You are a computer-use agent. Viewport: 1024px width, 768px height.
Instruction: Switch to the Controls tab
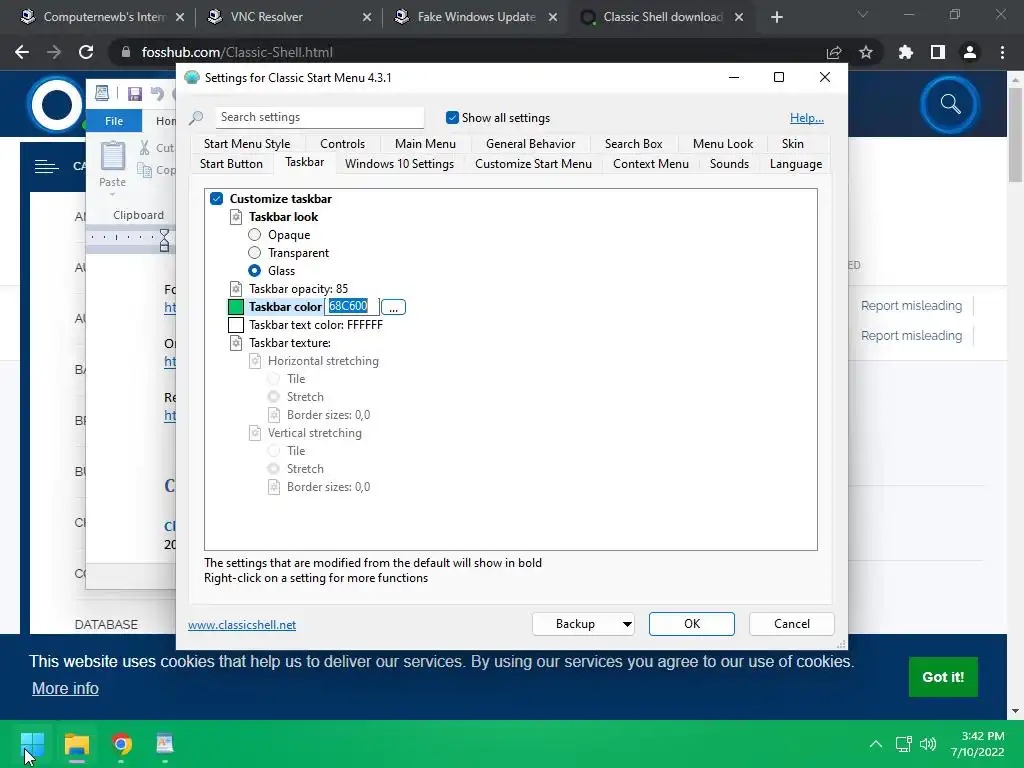342,144
